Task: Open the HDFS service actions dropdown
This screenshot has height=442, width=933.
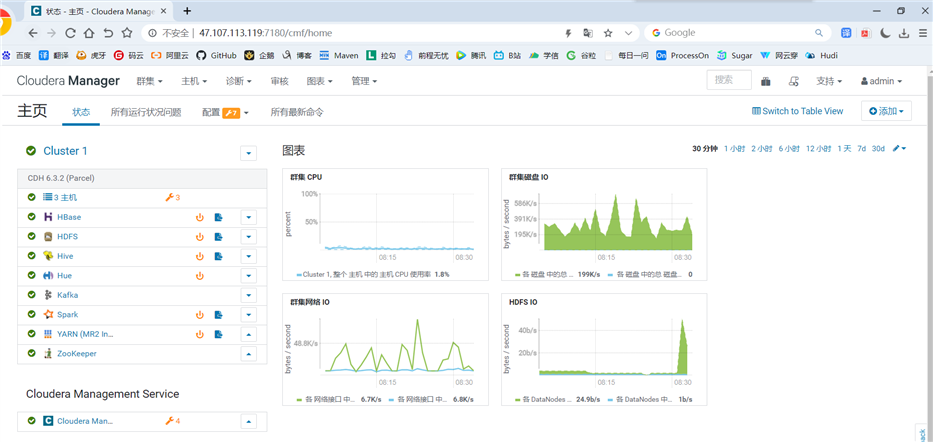Action: click(248, 237)
